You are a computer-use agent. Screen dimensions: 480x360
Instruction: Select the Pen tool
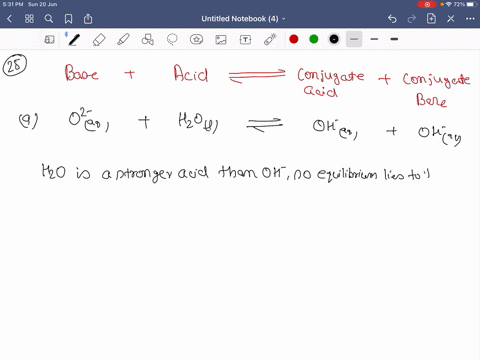(74, 40)
